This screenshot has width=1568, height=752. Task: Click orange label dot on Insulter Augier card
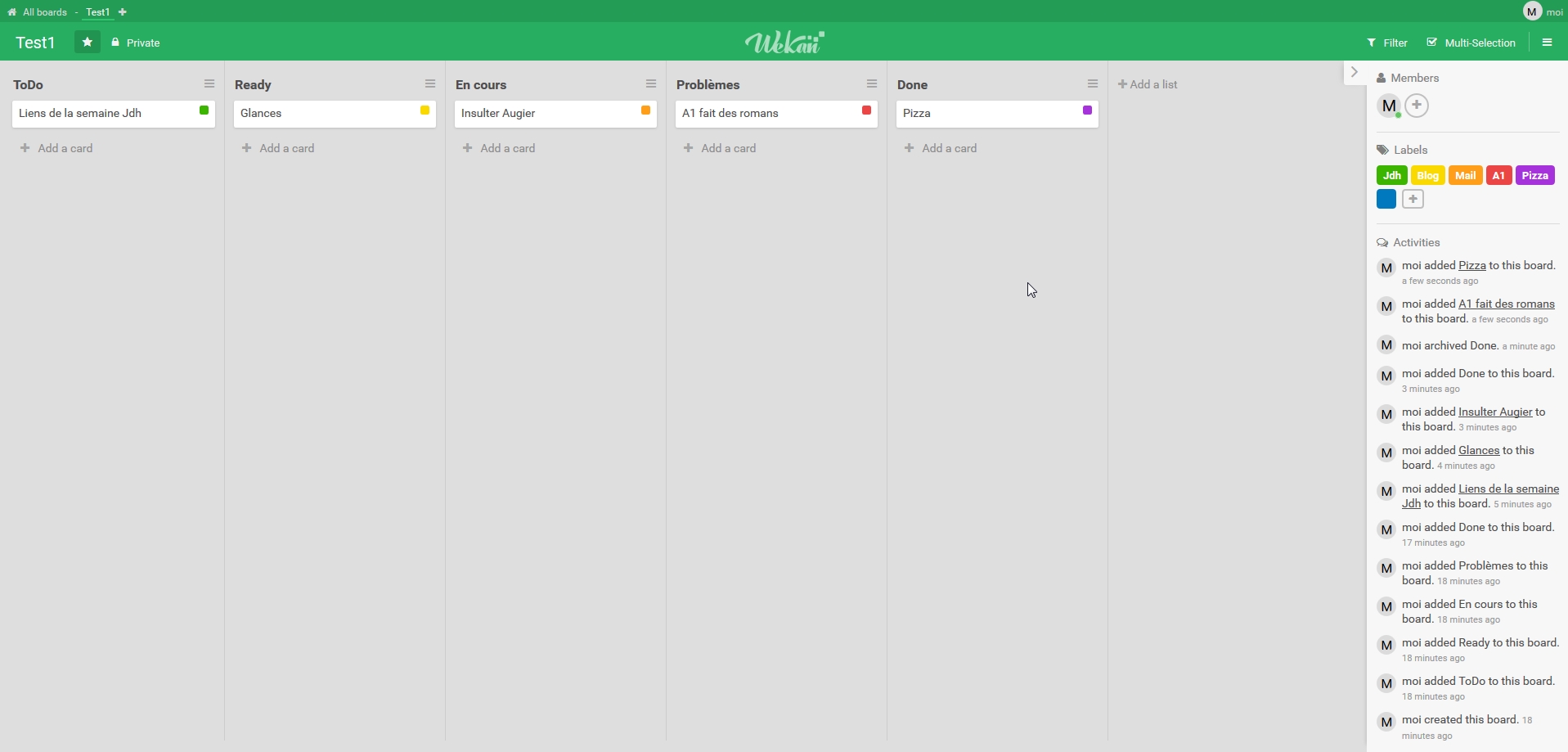pos(646,110)
